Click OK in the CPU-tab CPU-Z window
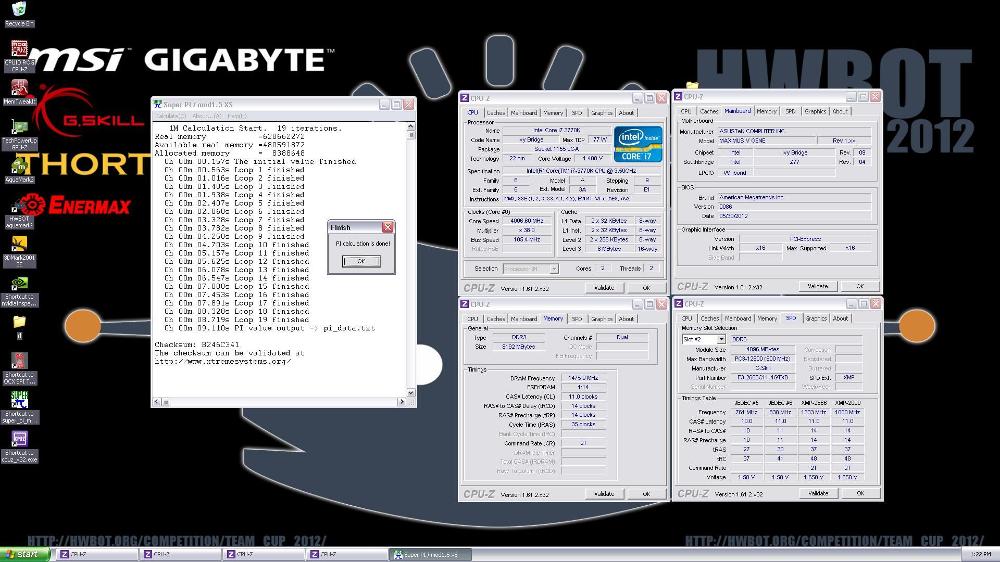The height and width of the screenshot is (562, 1000). 645,288
